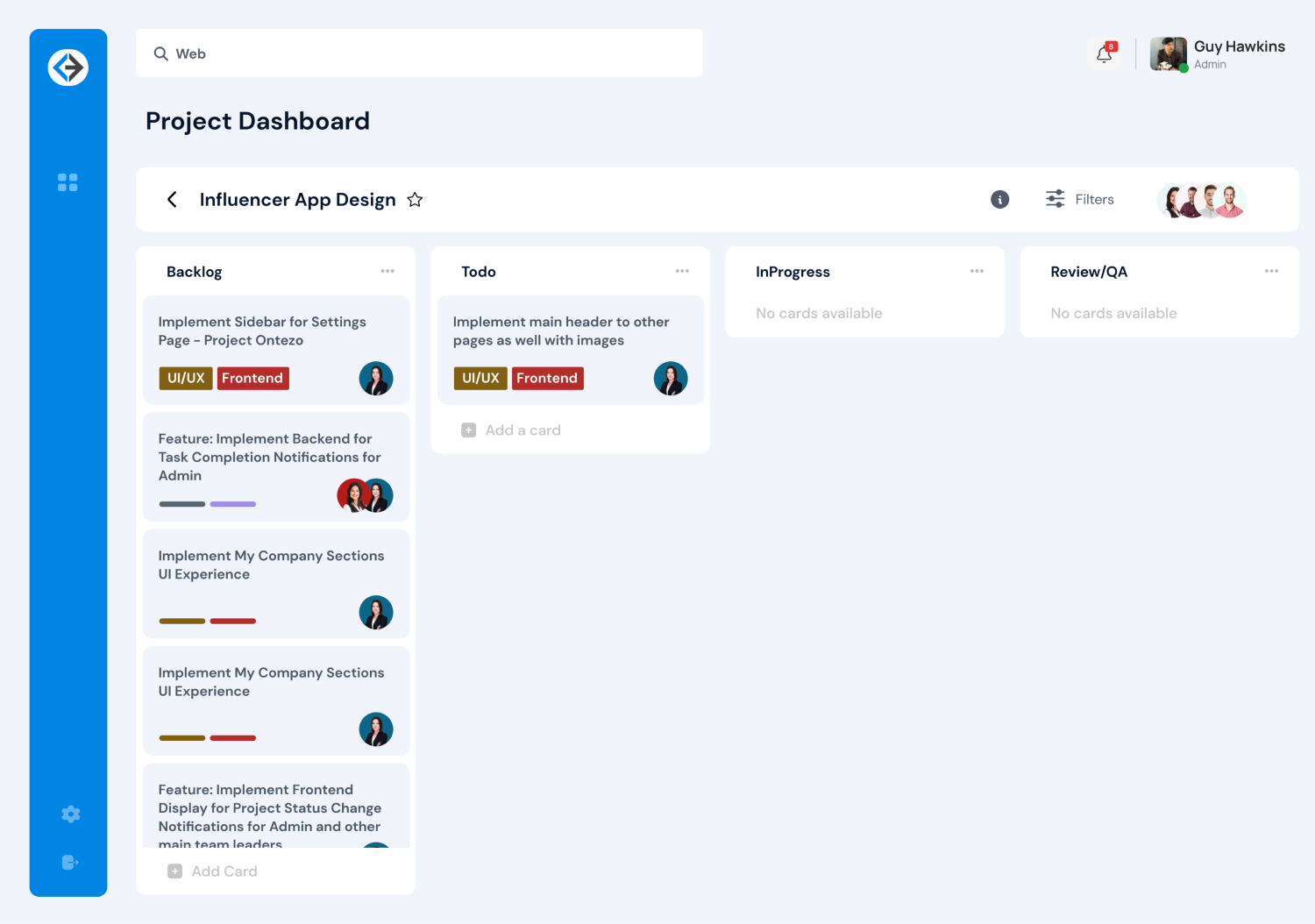Click the search magnifier icon

click(x=161, y=53)
